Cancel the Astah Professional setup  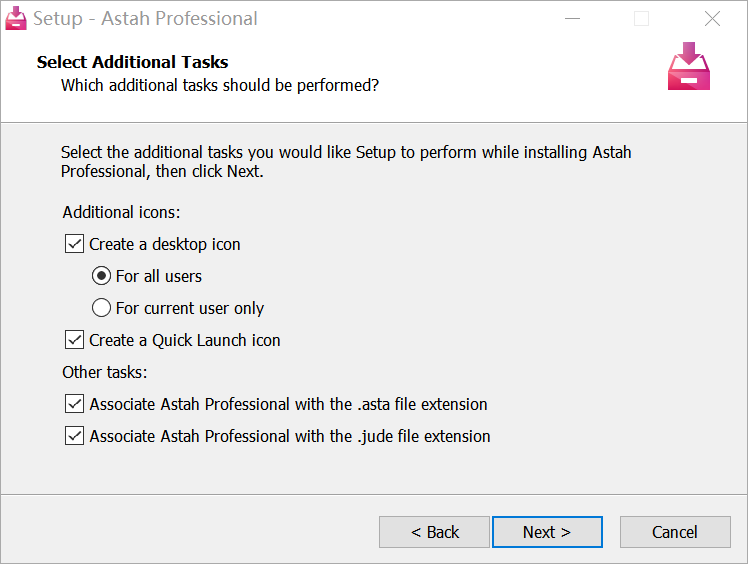(x=674, y=532)
